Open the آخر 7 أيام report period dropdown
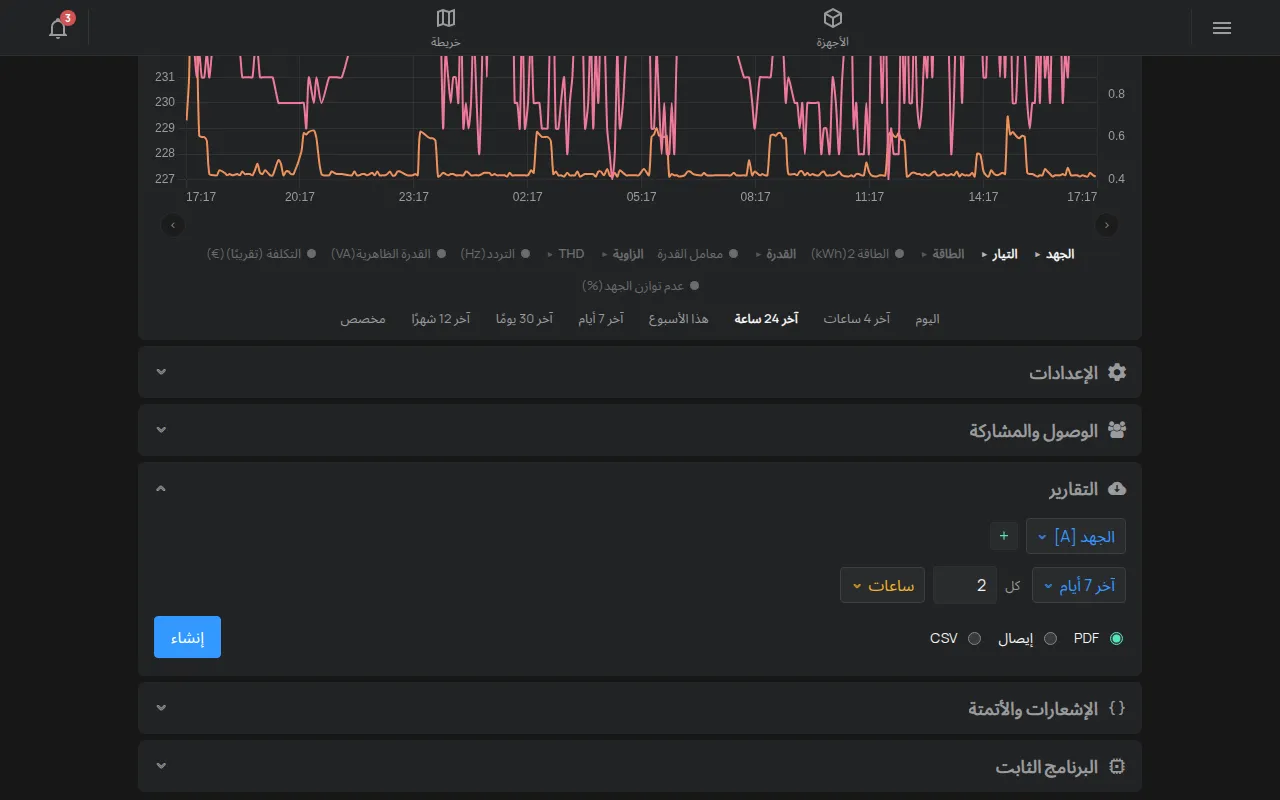 click(x=1079, y=585)
